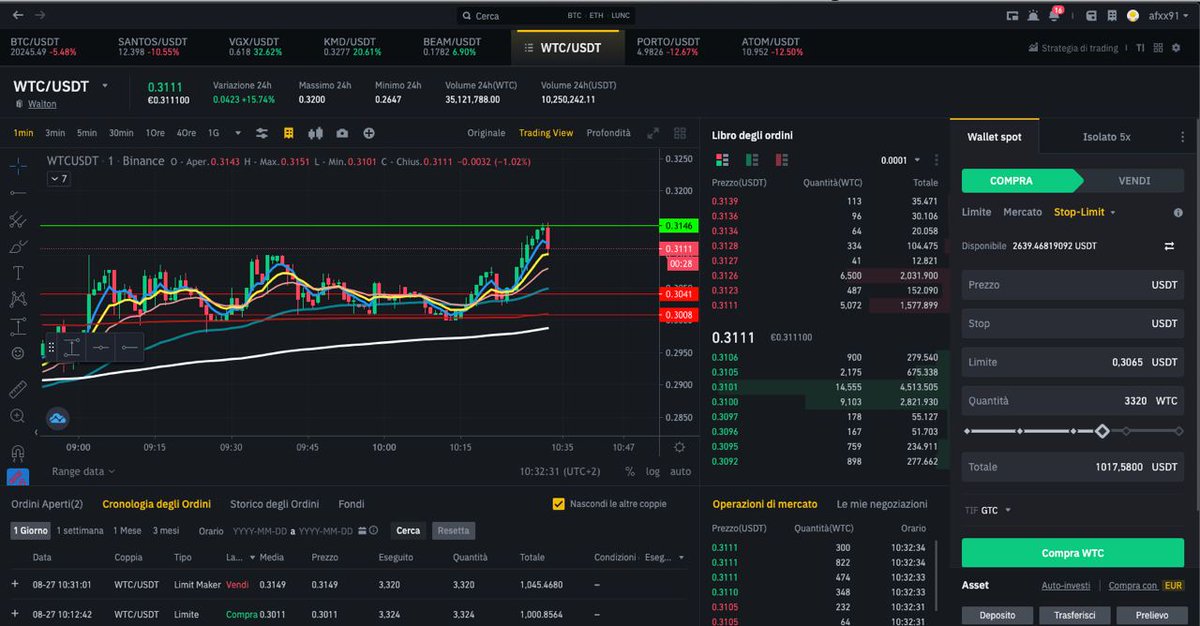1200x626 pixels.
Task: Open the trend line drawing tool
Action: coord(17,193)
